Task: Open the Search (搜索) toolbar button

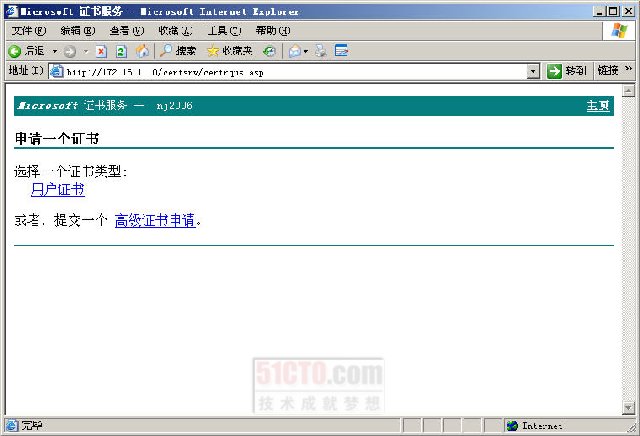Action: pos(179,51)
